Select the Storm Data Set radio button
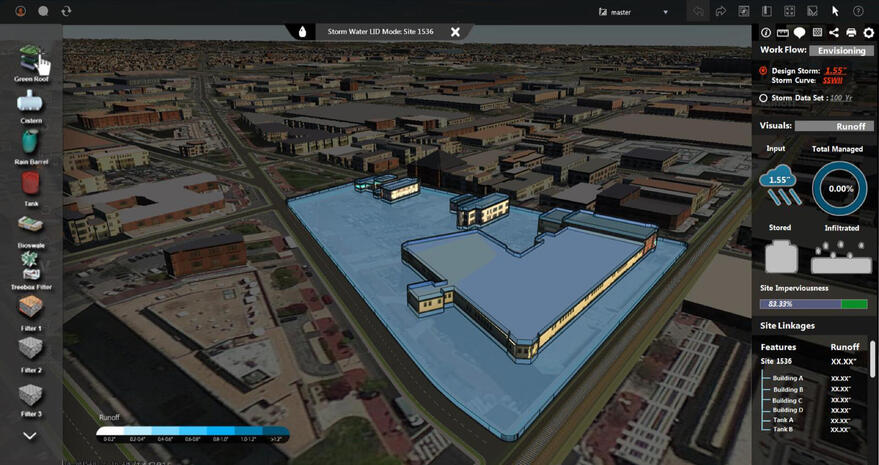 point(764,98)
